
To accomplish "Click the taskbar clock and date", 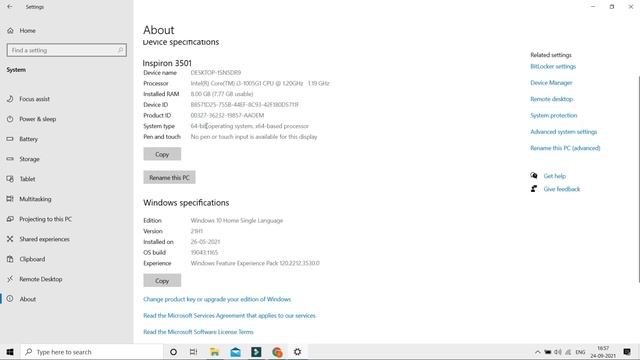I will tap(603, 352).
